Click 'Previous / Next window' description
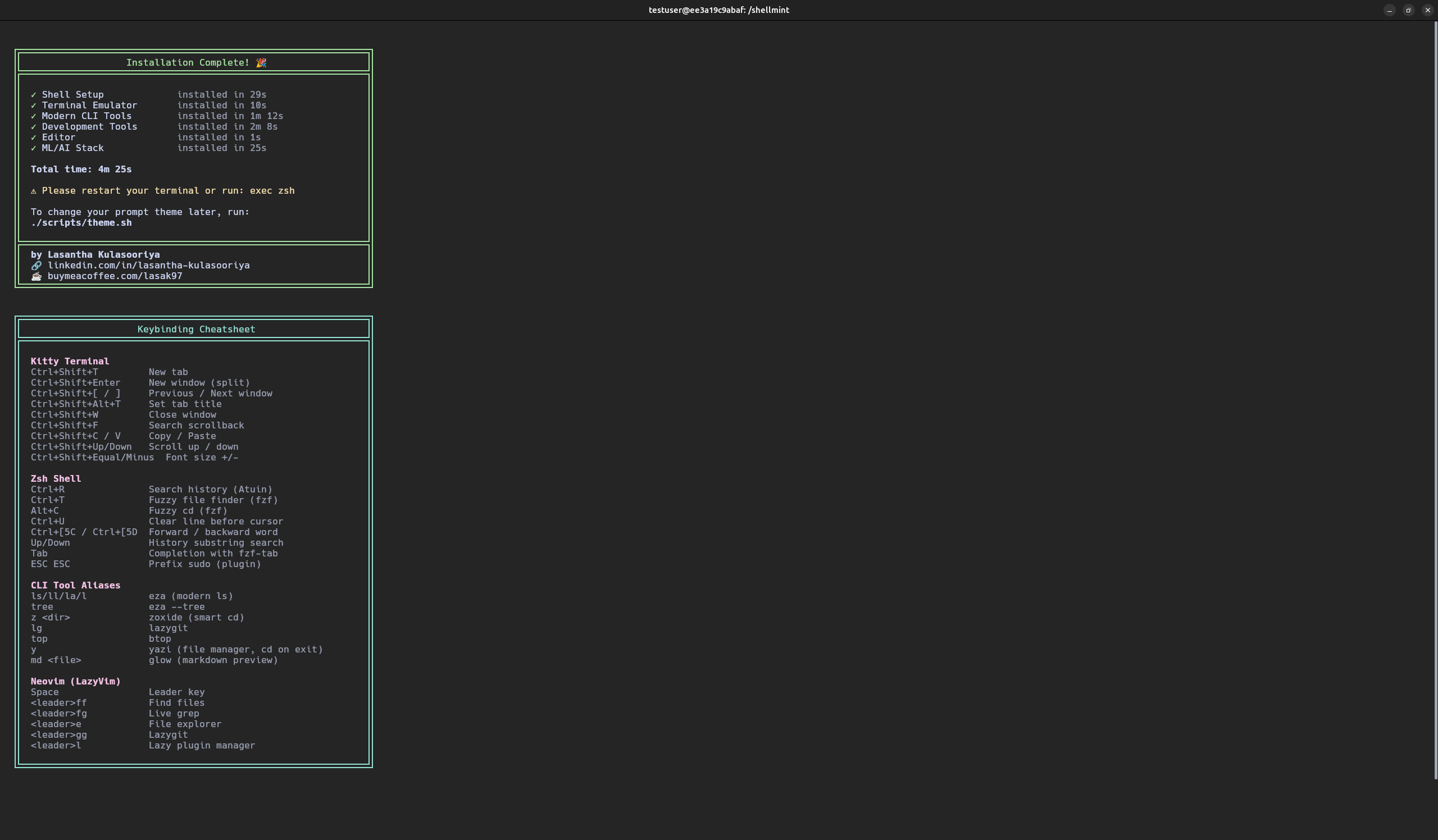Viewport: 1438px width, 840px height. pos(211,394)
